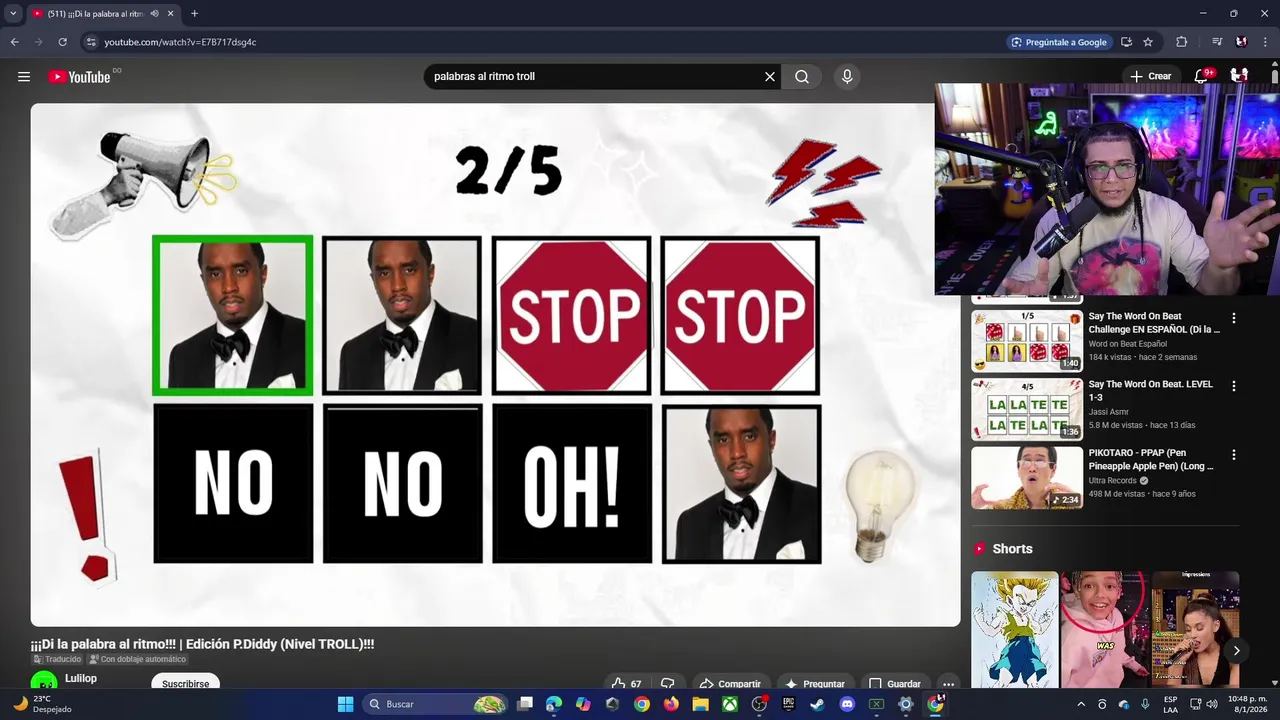Close the YouTube browser tab
Screen dimensions: 1280x720
171,14
